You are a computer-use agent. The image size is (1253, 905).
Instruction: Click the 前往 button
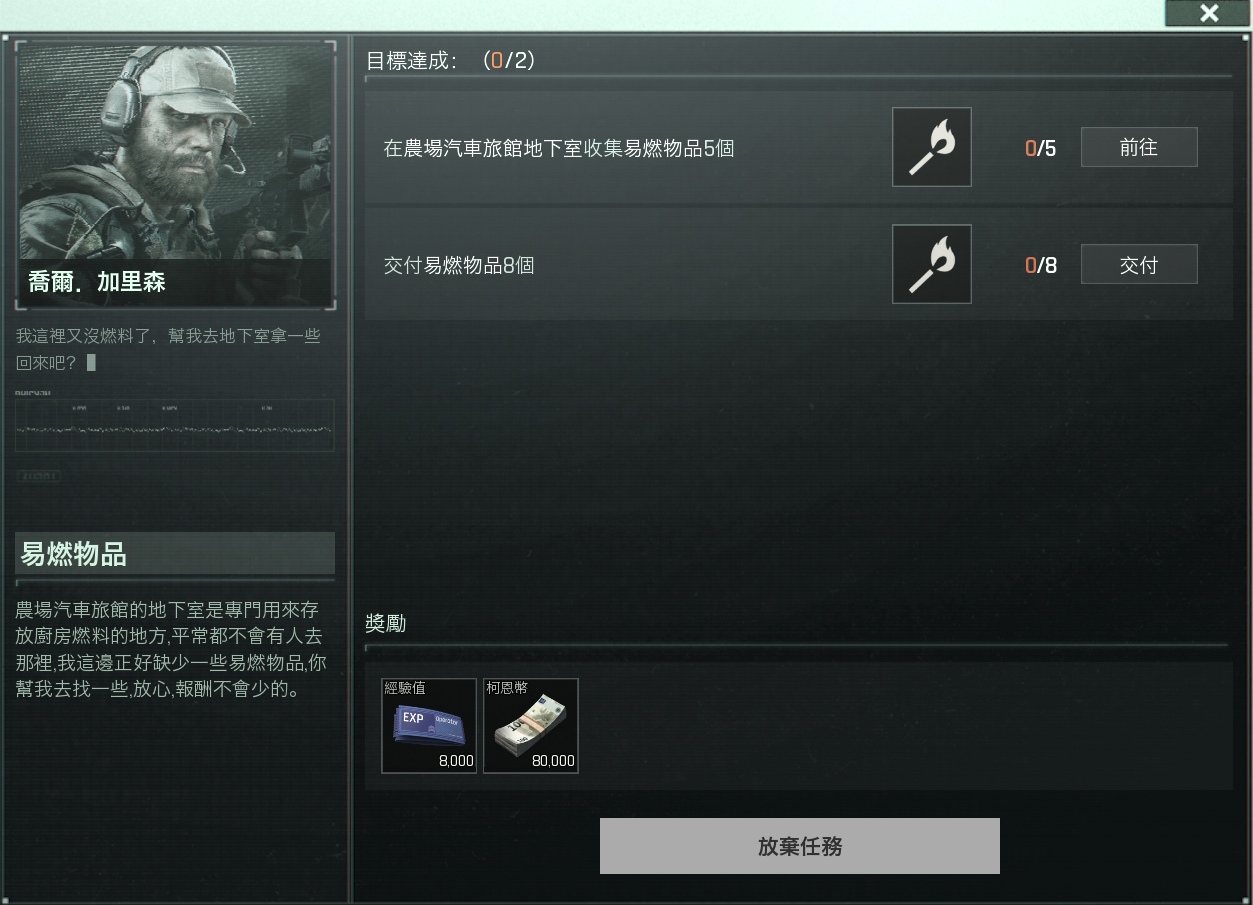pos(1138,147)
